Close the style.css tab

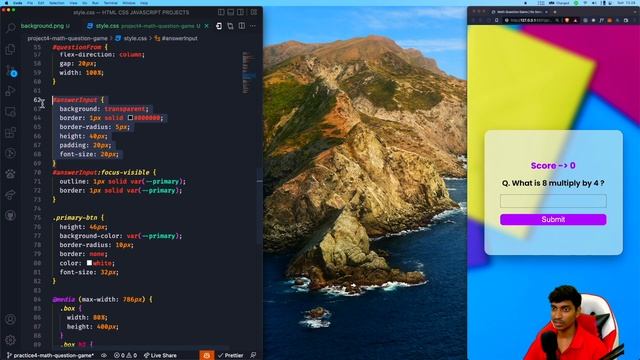[207, 26]
